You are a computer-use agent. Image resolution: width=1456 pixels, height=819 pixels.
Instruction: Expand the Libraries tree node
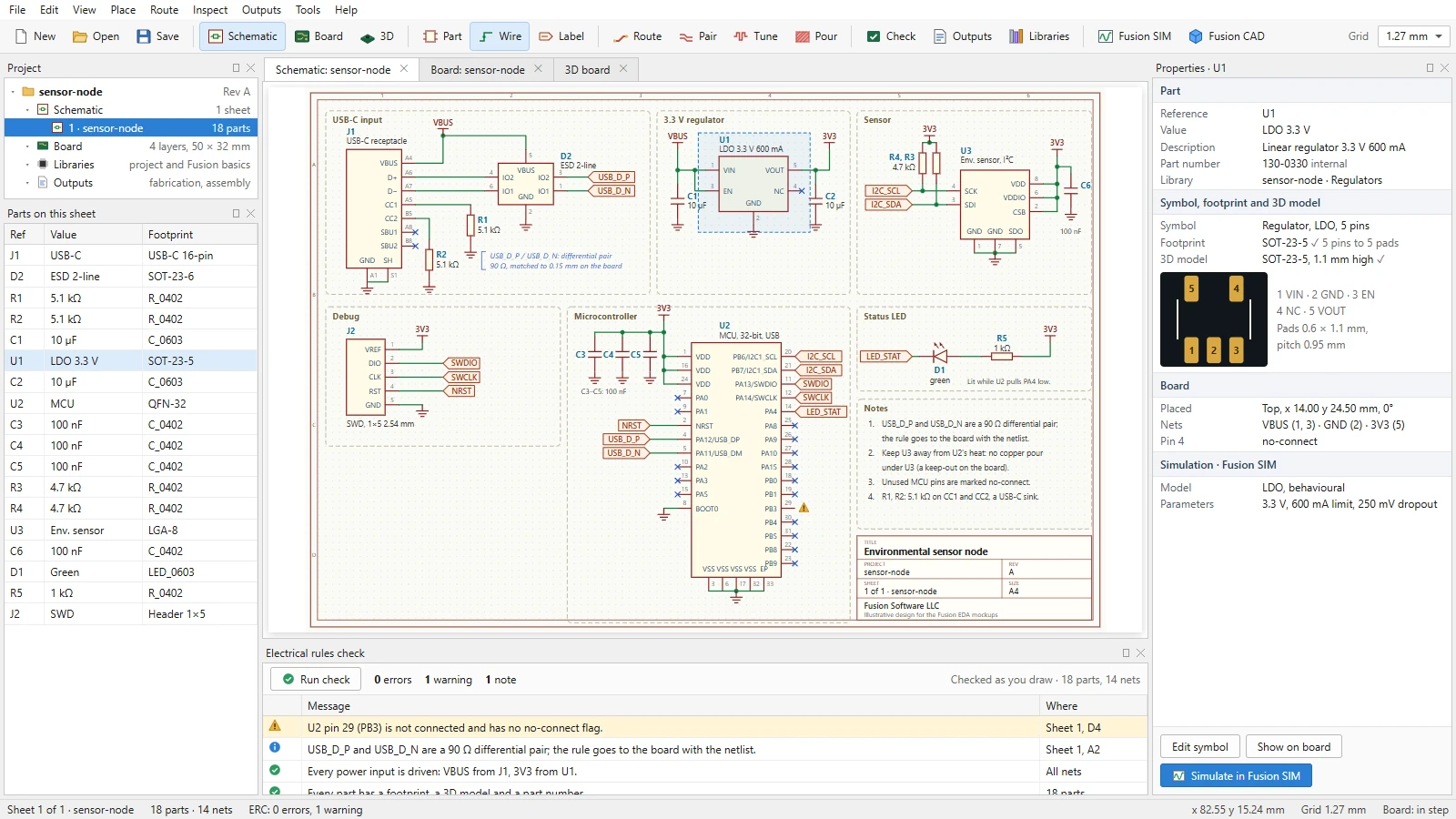point(27,165)
